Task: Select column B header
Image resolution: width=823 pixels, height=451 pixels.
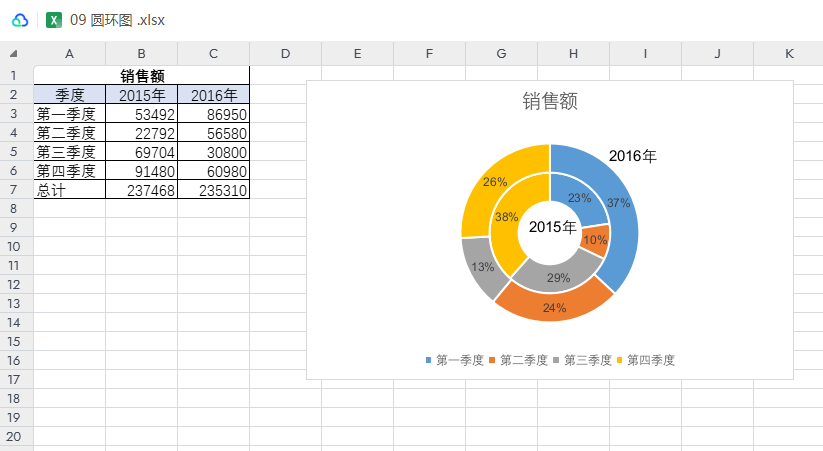Action: [141, 54]
